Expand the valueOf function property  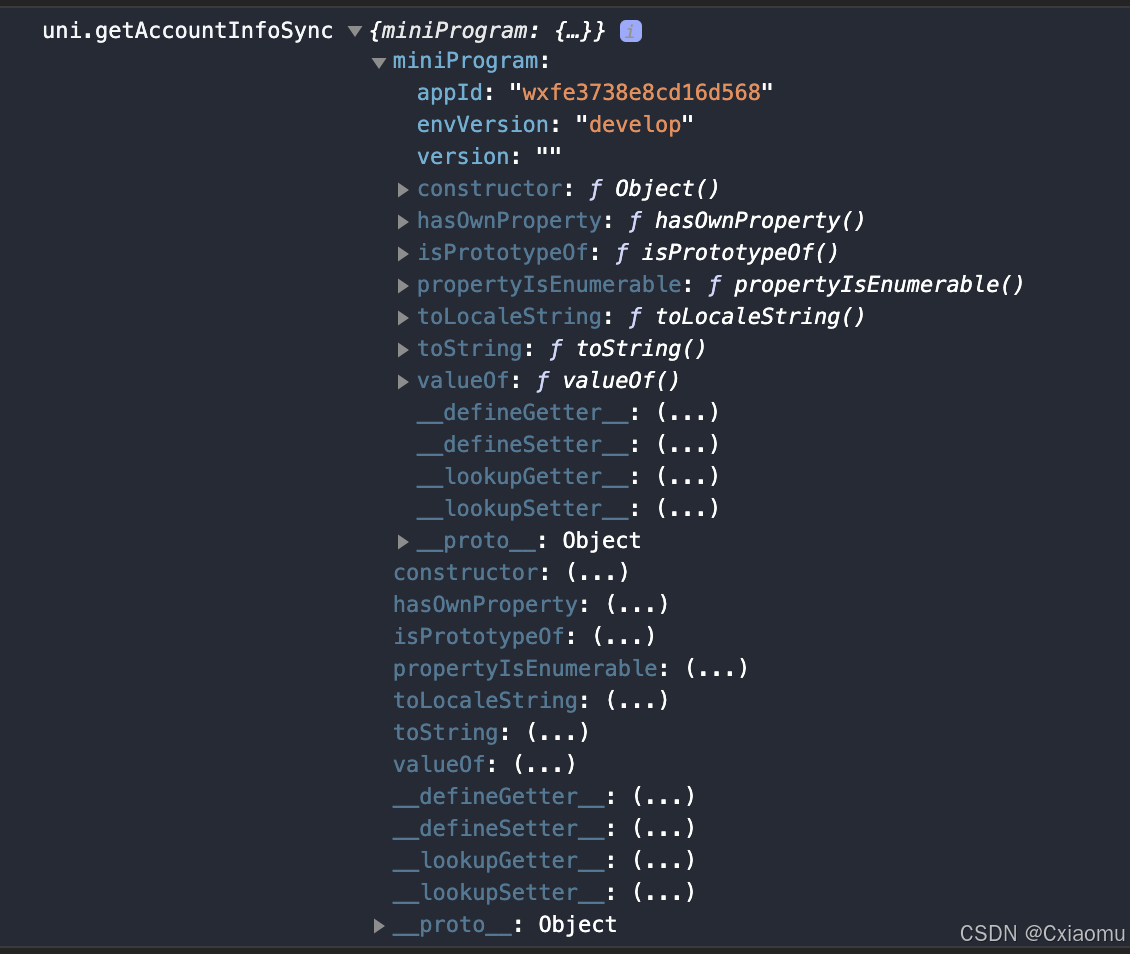[x=403, y=381]
